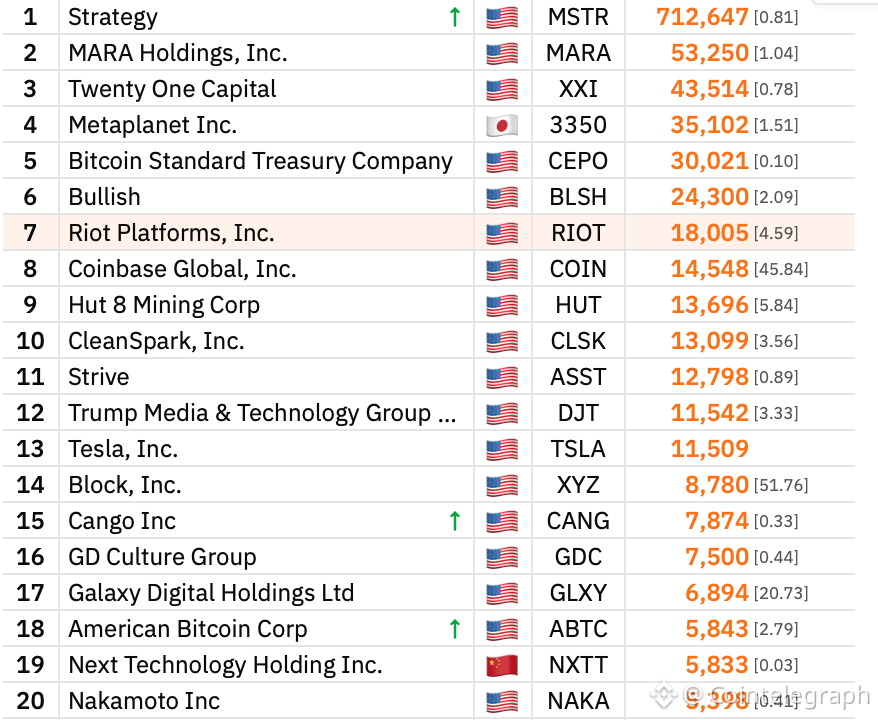878x720 pixels.
Task: Click the US flag in the Coinbase Global row
Action: pos(501,270)
